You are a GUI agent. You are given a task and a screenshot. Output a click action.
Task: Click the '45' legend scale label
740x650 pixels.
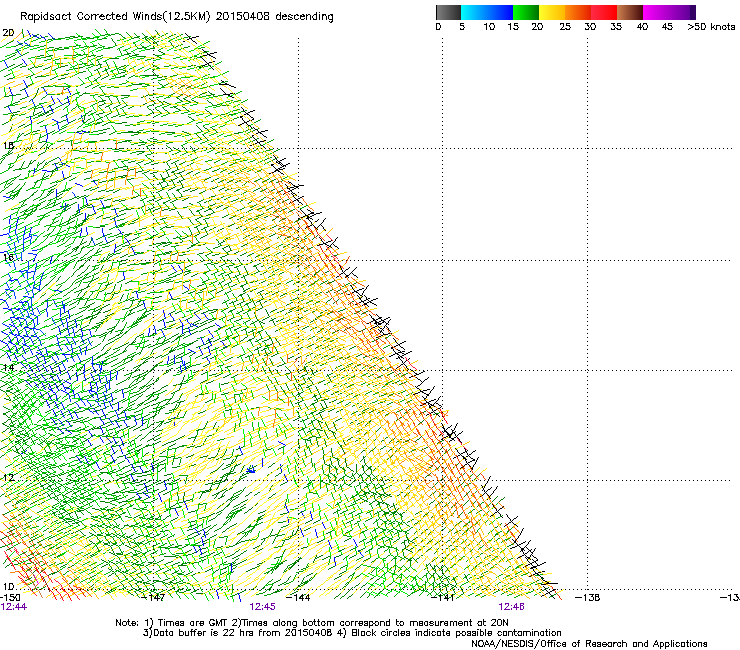[667, 27]
